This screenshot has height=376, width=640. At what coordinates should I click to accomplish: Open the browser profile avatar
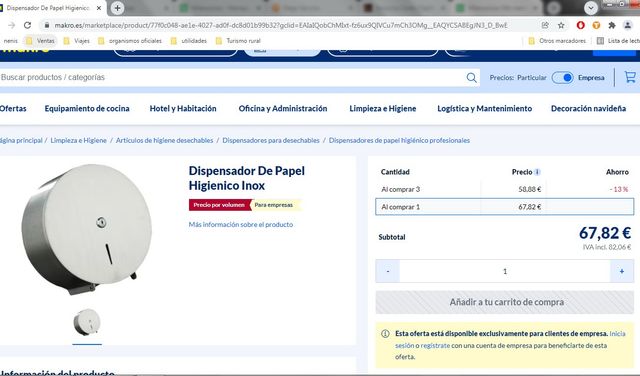click(628, 25)
